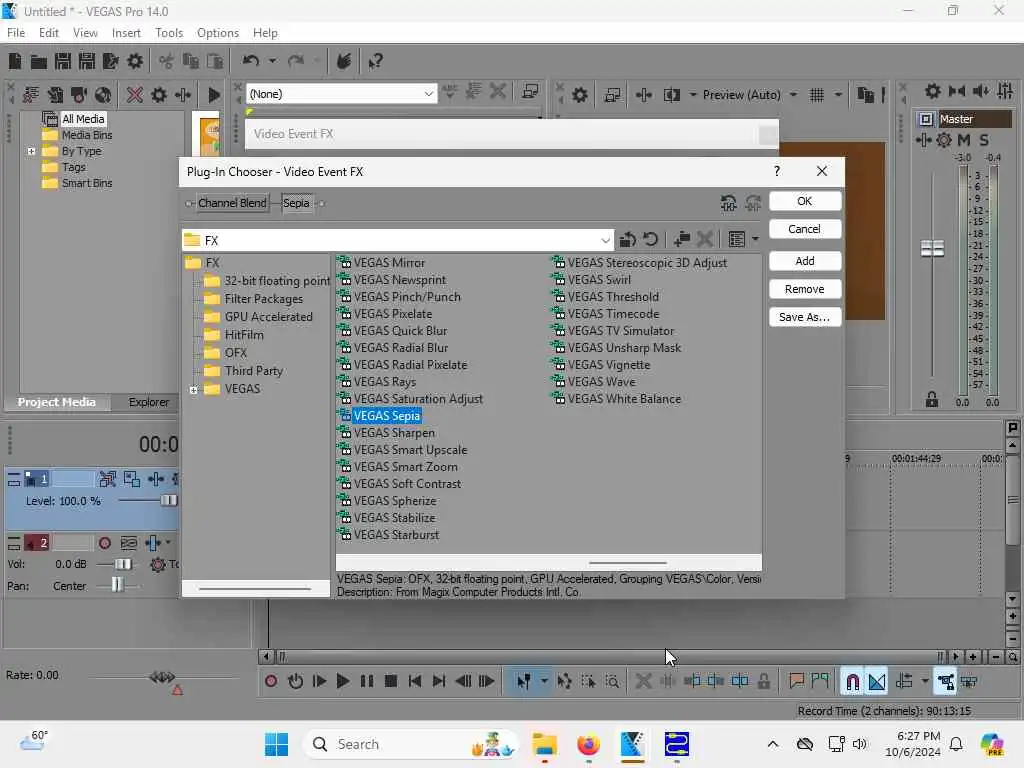The height and width of the screenshot is (768, 1024).
Task: Open the Master bus gear settings icon
Action: tap(944, 140)
